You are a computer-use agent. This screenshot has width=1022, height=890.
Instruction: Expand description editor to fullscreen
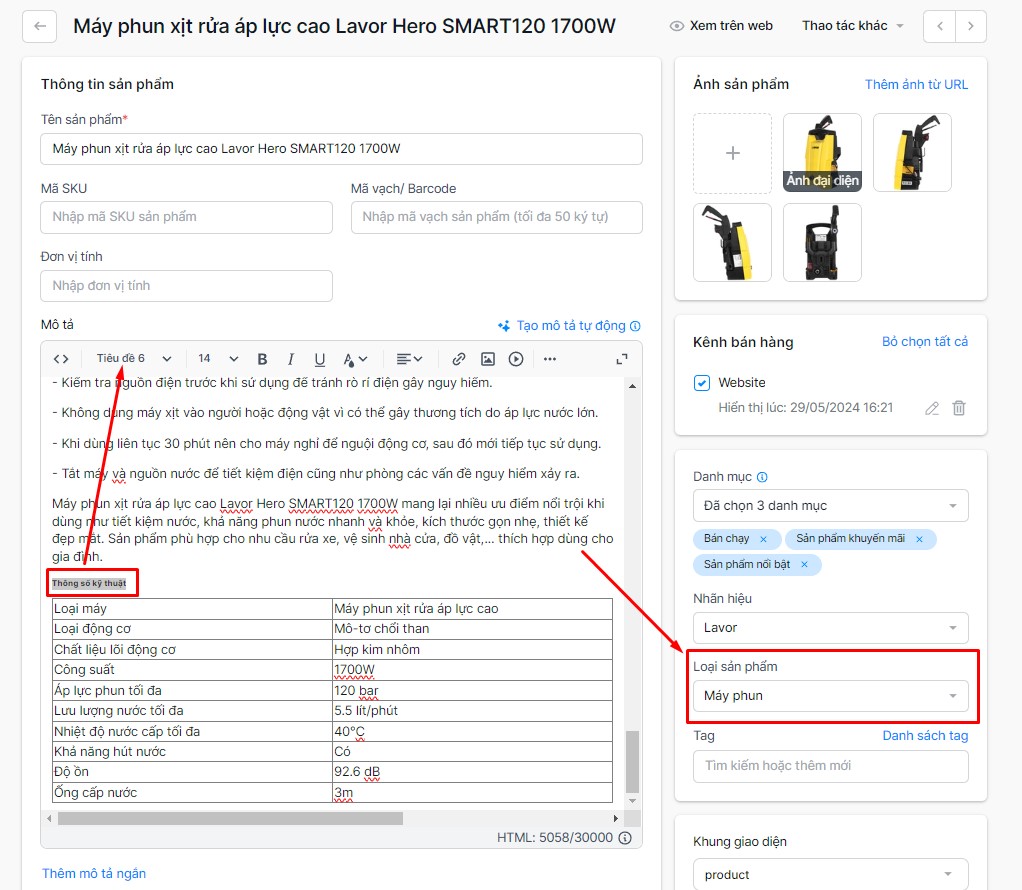tap(622, 359)
